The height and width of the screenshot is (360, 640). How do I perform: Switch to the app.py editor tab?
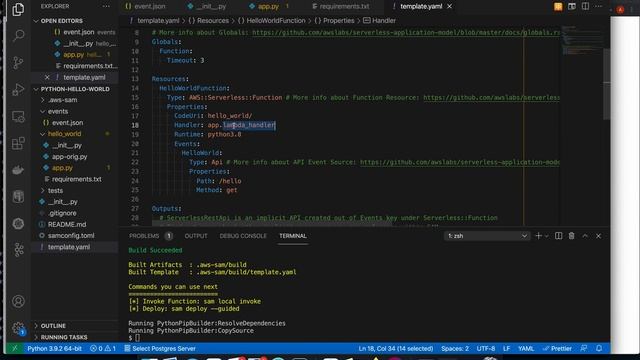268,7
